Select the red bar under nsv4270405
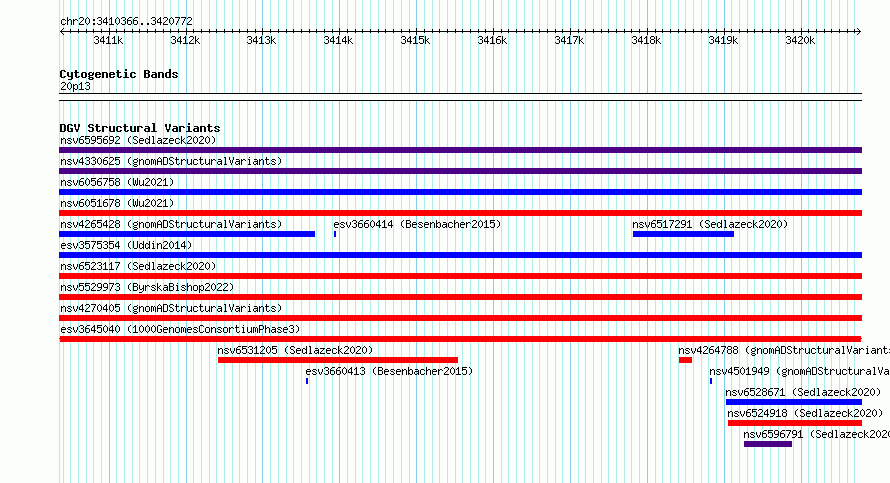The image size is (890, 483). pyautogui.click(x=460, y=318)
